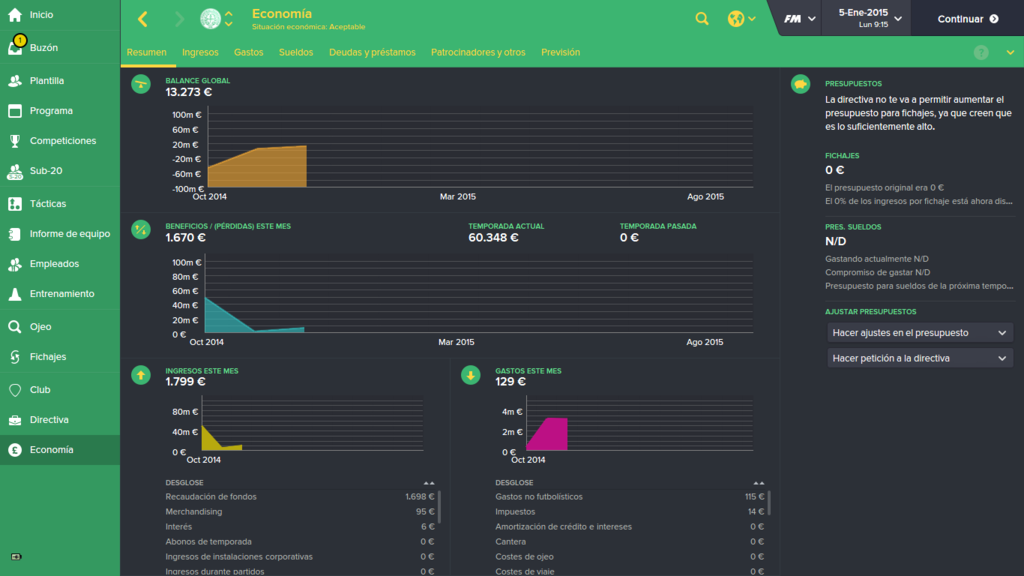1024x576 pixels.
Task: Open the FM menu dropdown
Action: click(x=800, y=19)
